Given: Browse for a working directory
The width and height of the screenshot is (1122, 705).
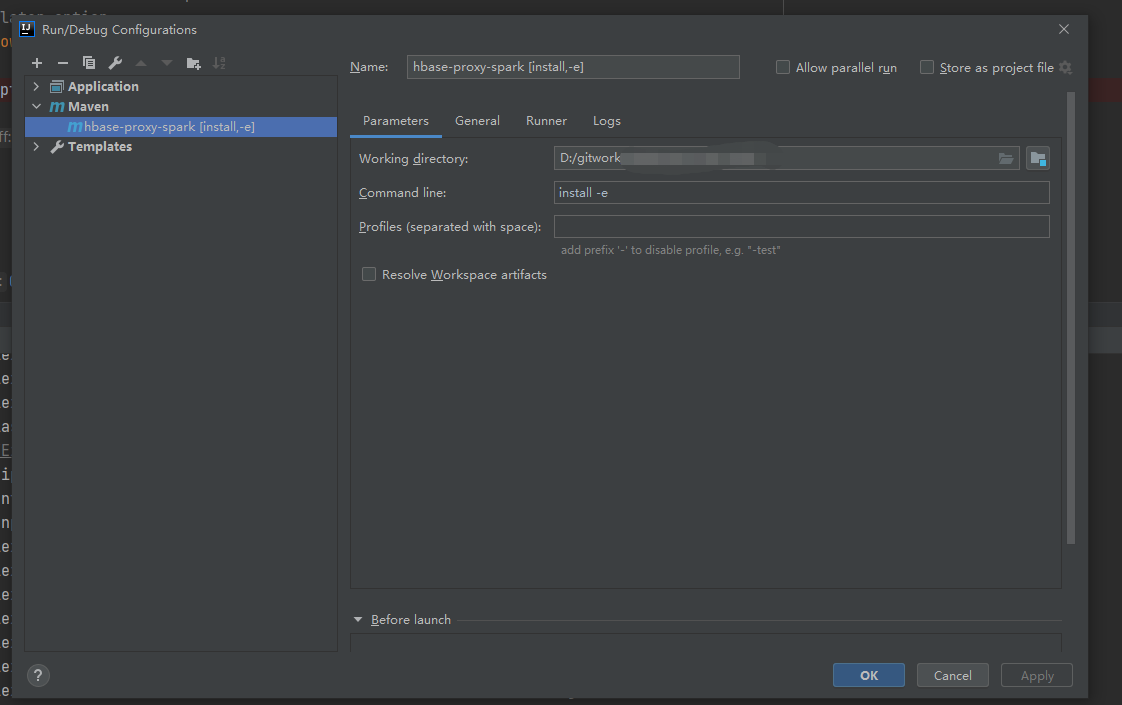Looking at the screenshot, I should click(x=1006, y=158).
